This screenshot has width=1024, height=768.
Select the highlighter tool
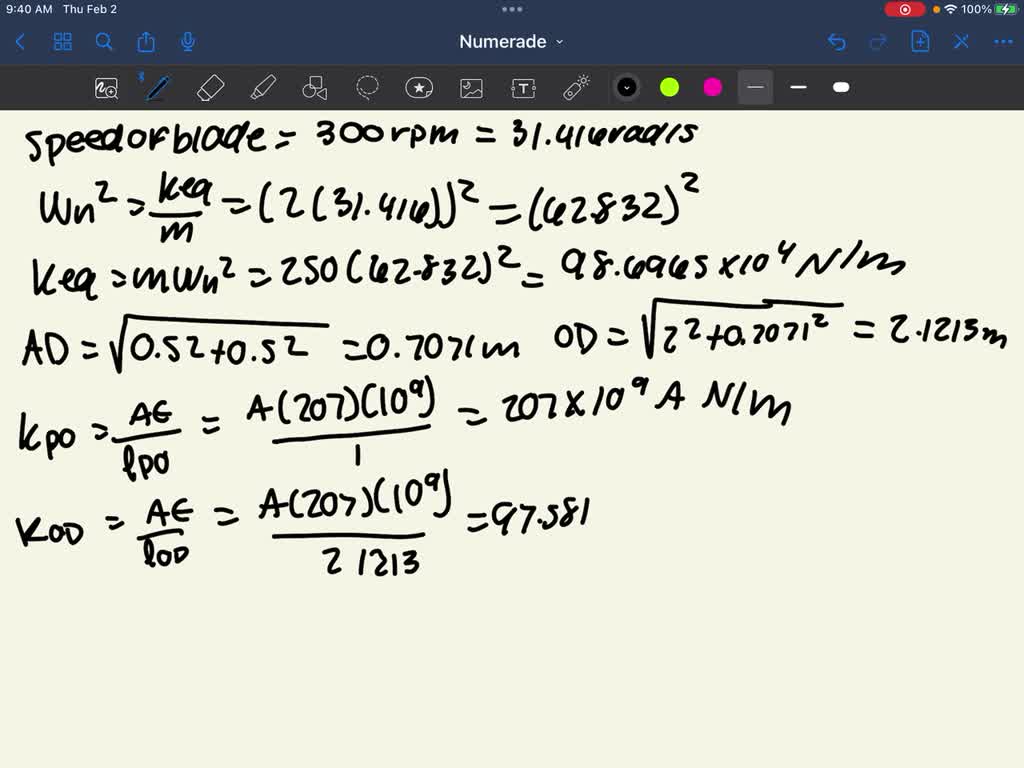pos(262,88)
